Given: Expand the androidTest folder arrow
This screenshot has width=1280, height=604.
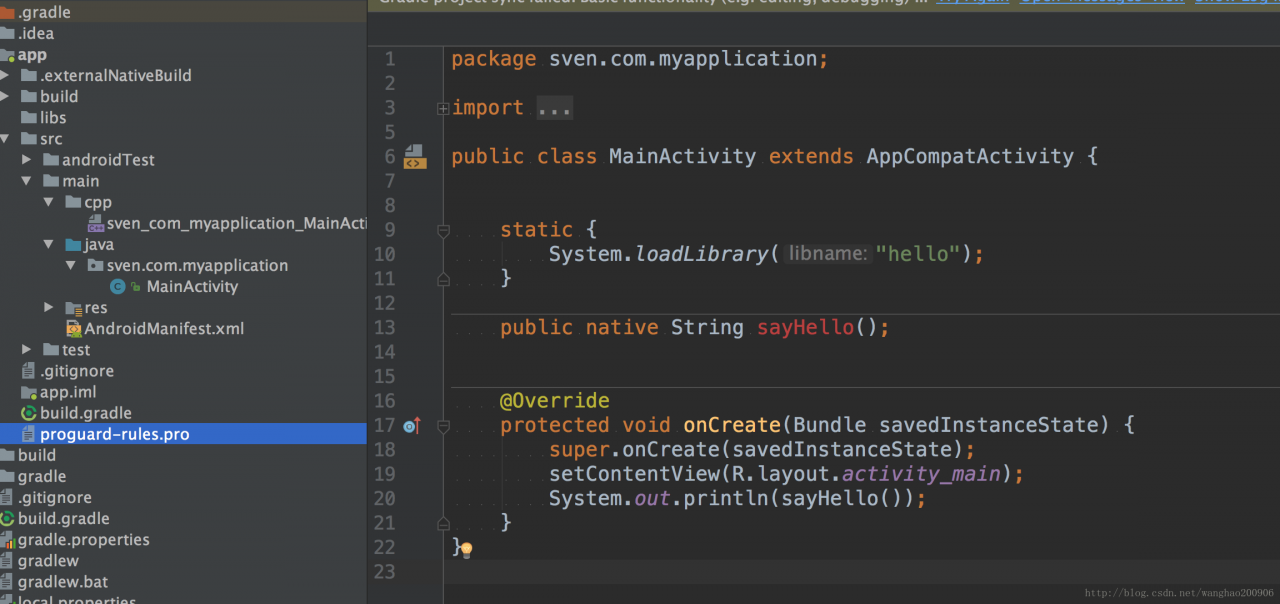Looking at the screenshot, I should pyautogui.click(x=27, y=160).
